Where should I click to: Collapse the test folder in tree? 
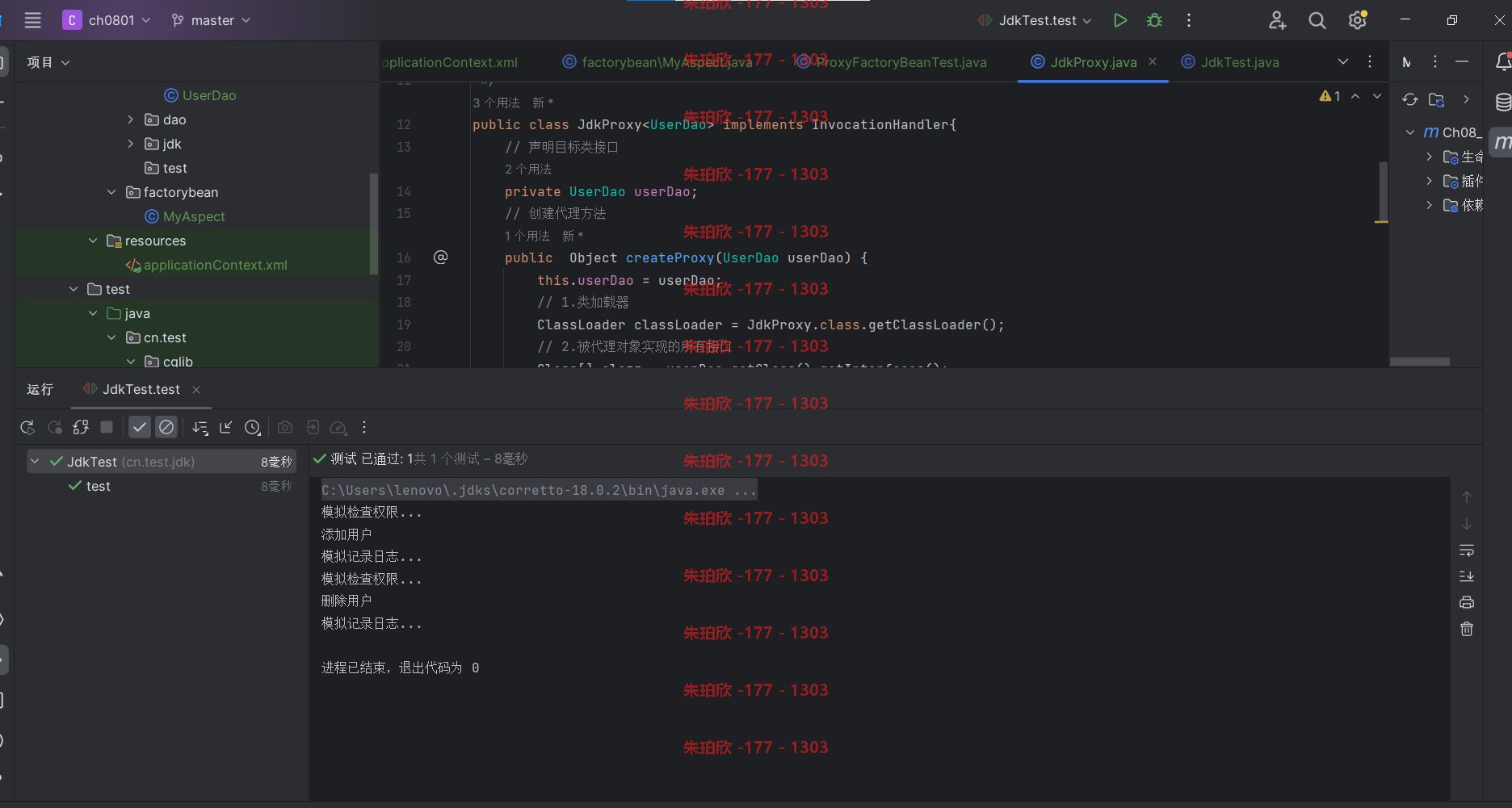tap(73, 289)
